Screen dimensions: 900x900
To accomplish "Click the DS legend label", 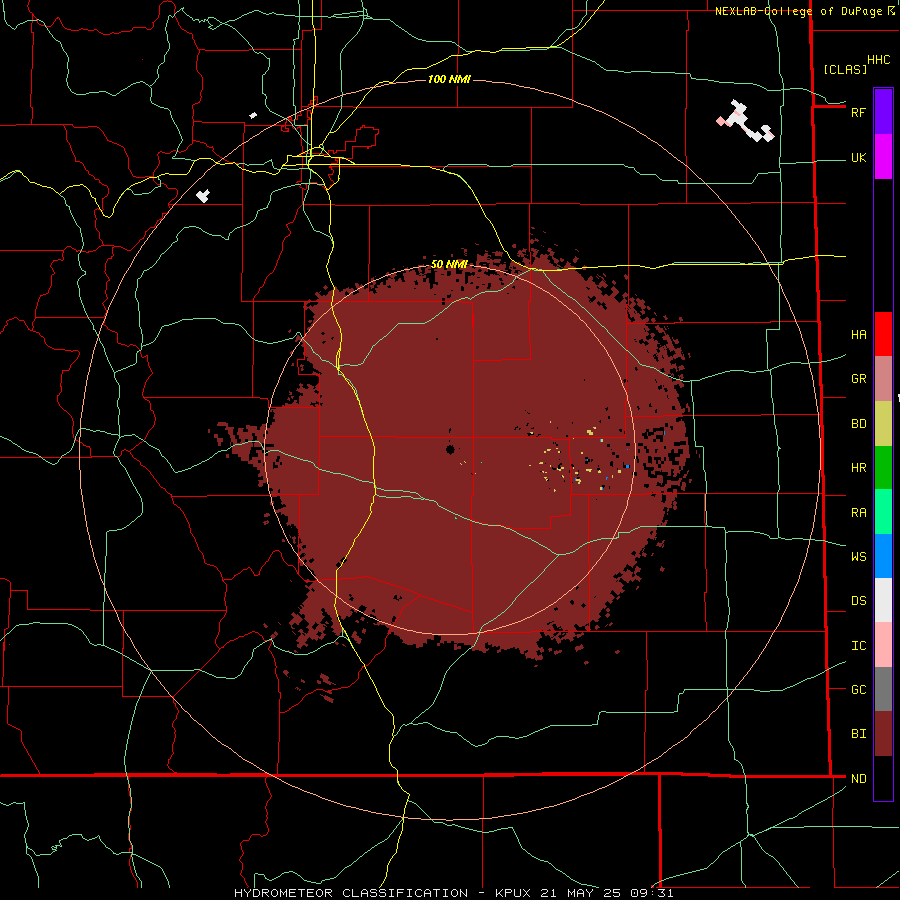I will point(858,601).
